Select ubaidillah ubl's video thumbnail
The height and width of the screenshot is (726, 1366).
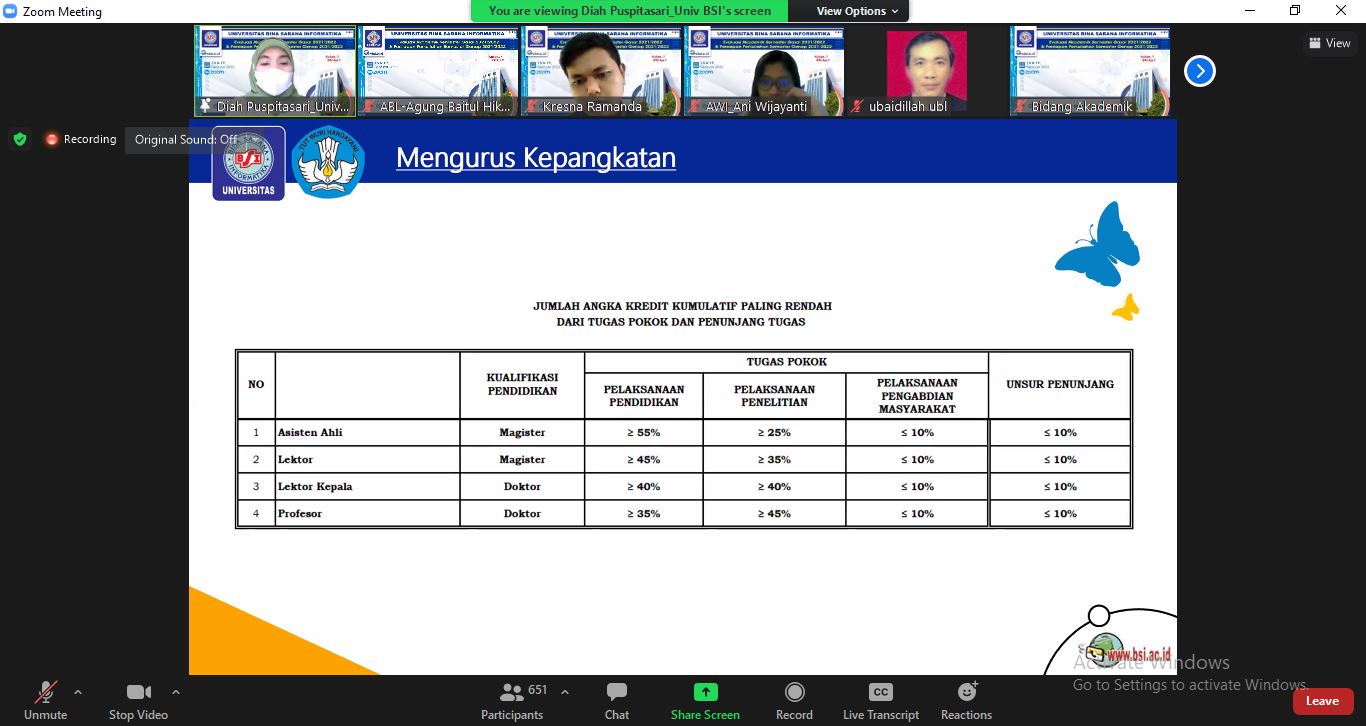pyautogui.click(x=927, y=71)
